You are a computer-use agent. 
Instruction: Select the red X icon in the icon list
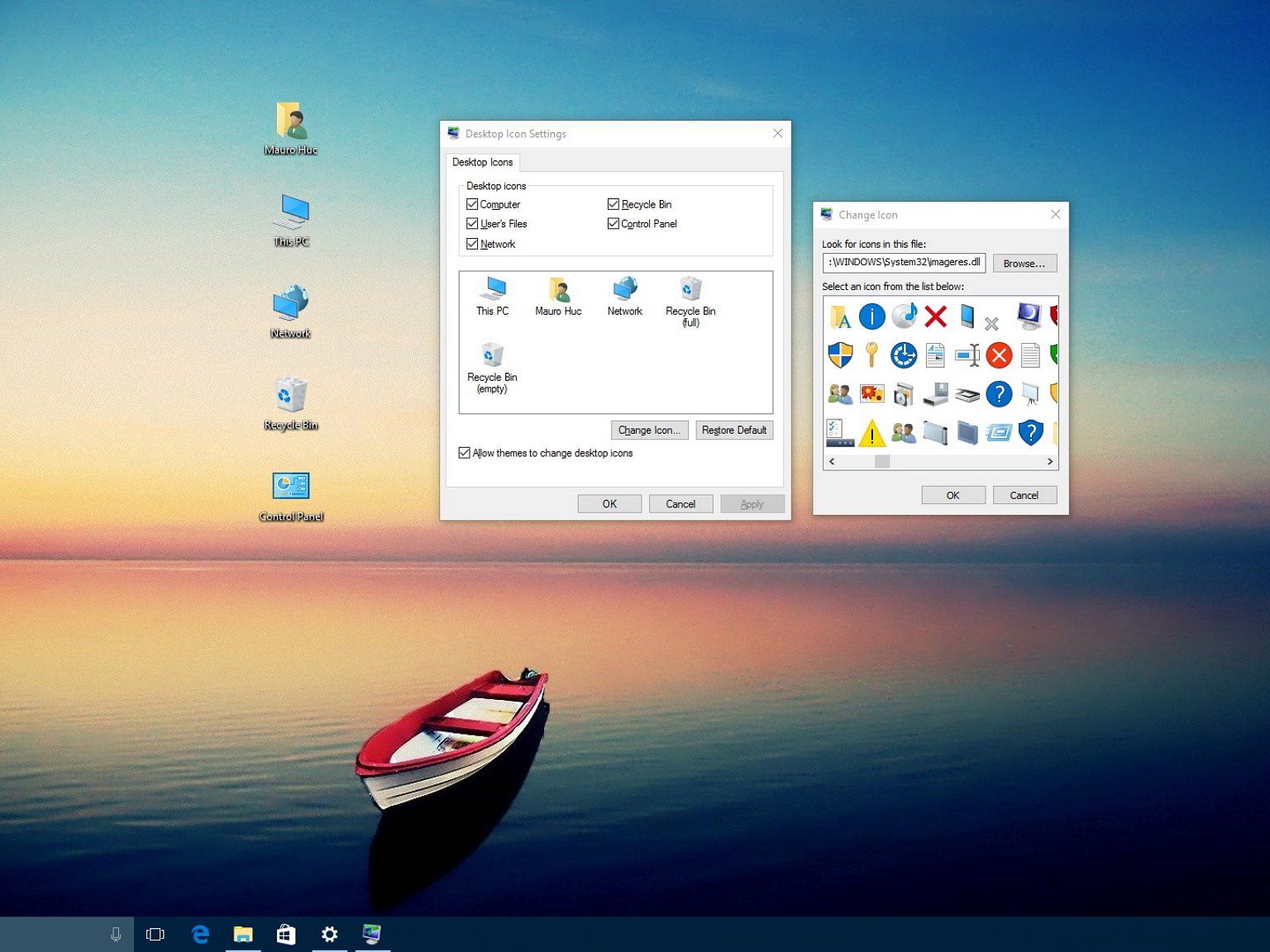935,316
